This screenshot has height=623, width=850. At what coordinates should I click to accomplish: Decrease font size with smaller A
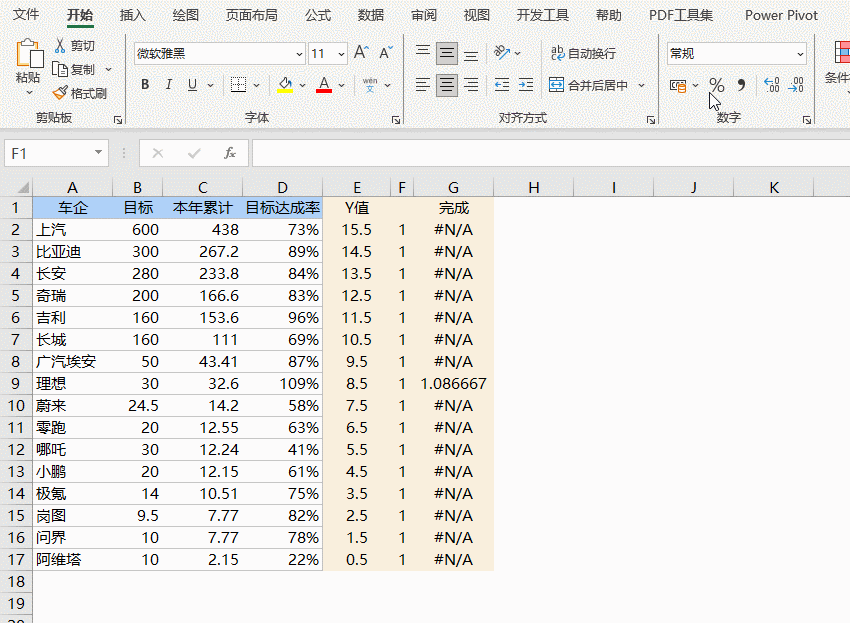[386, 53]
